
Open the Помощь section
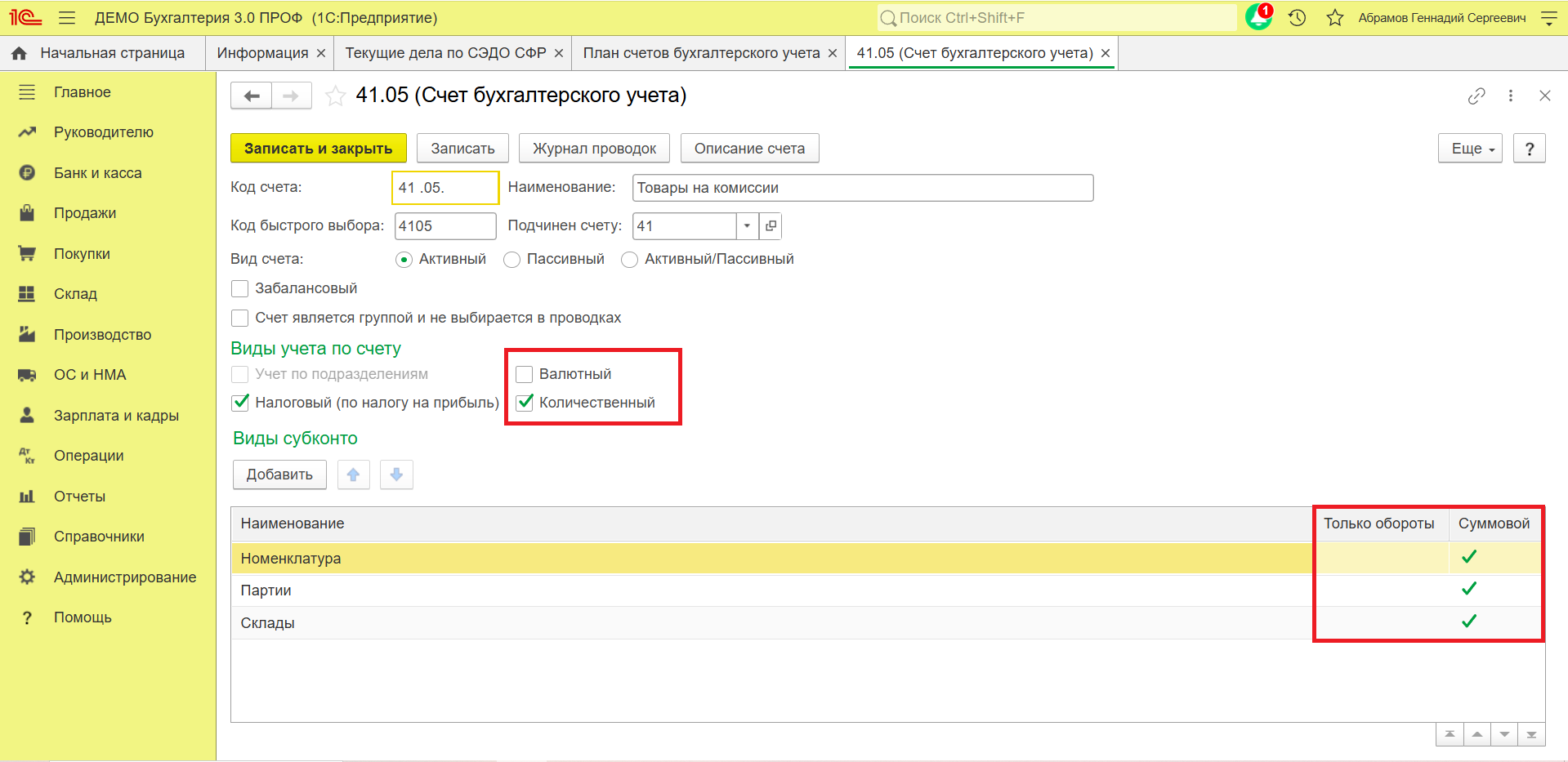108,617
